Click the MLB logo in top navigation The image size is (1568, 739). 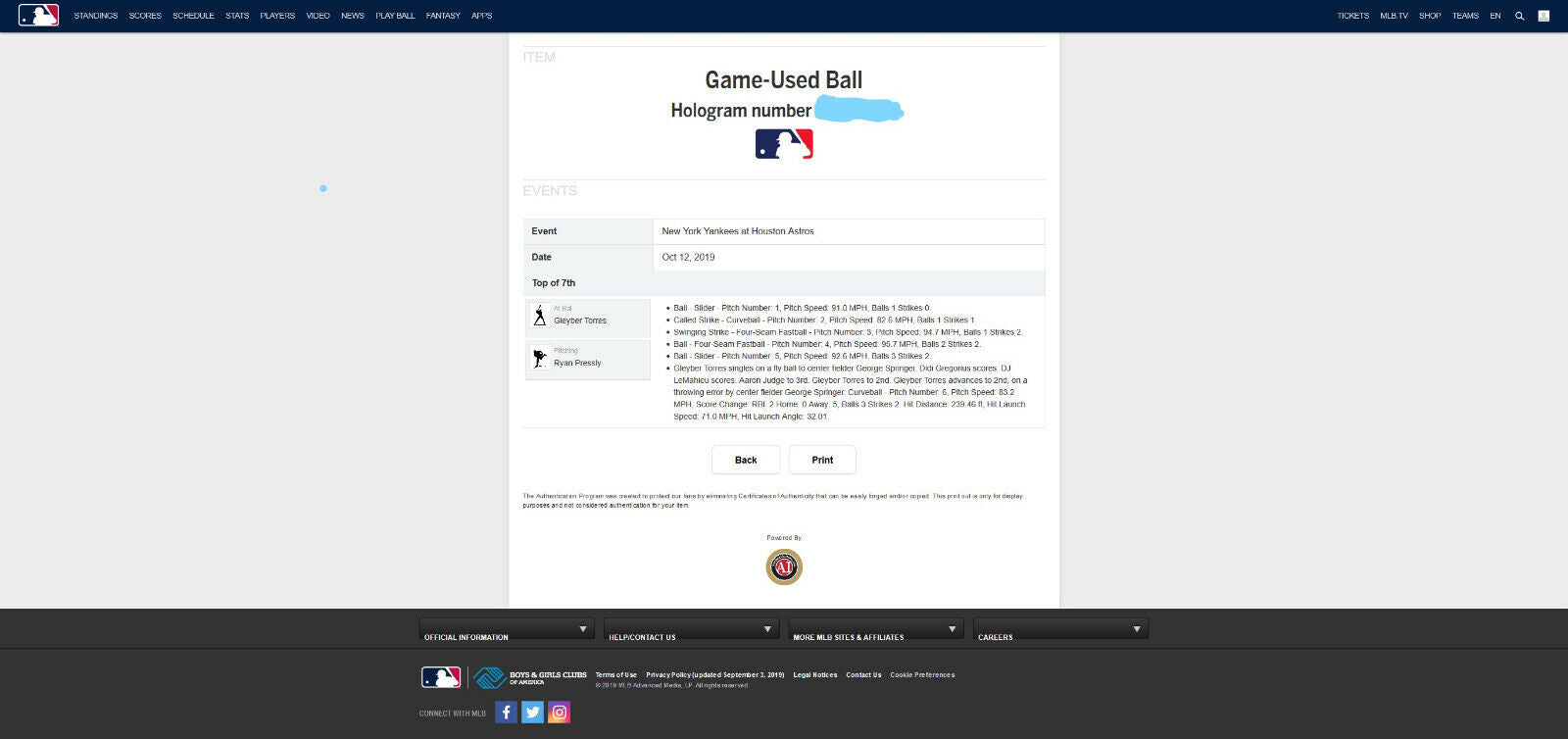(x=38, y=15)
